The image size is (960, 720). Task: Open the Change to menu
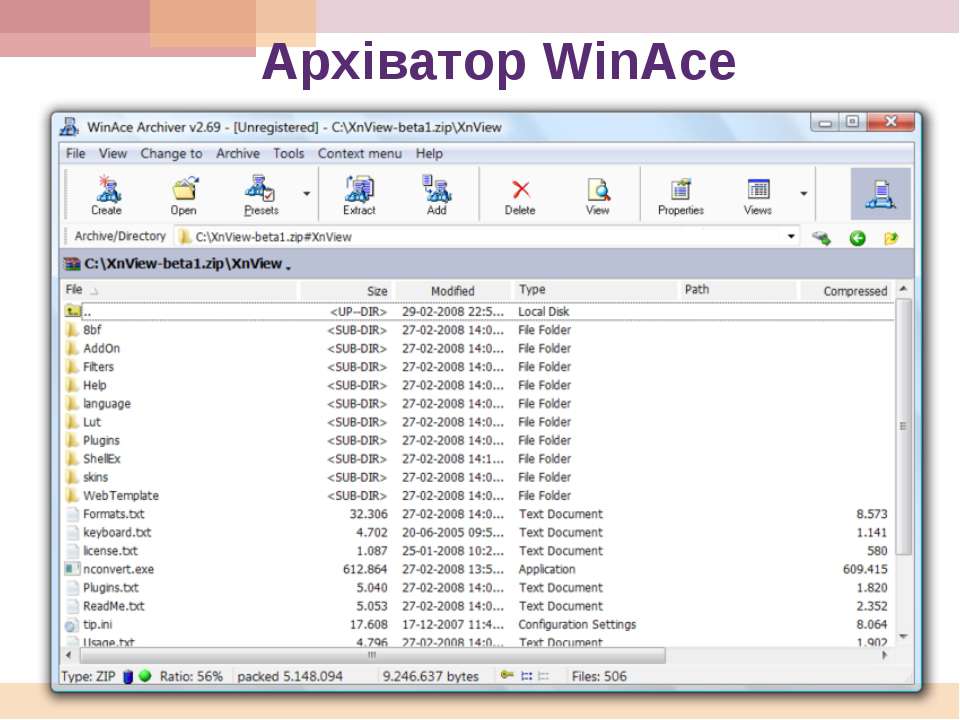(x=171, y=153)
